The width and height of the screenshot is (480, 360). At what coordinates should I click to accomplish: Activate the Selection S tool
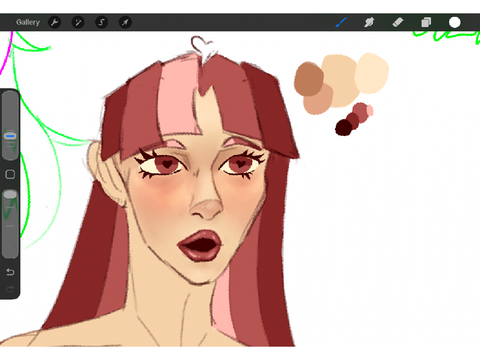[x=101, y=22]
